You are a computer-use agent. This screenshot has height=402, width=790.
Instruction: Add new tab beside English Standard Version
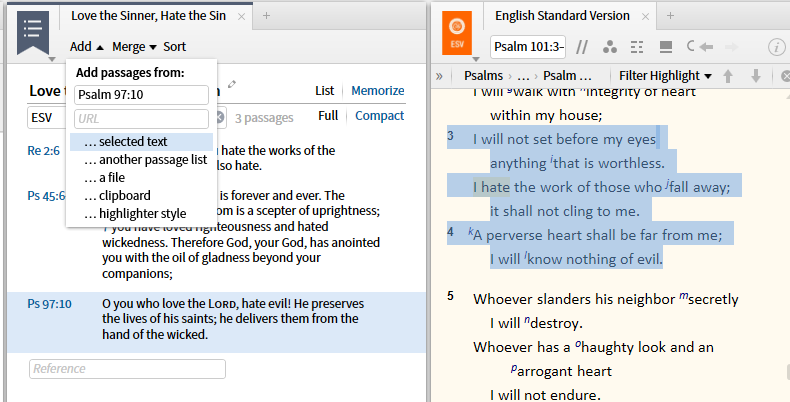tap(670, 16)
